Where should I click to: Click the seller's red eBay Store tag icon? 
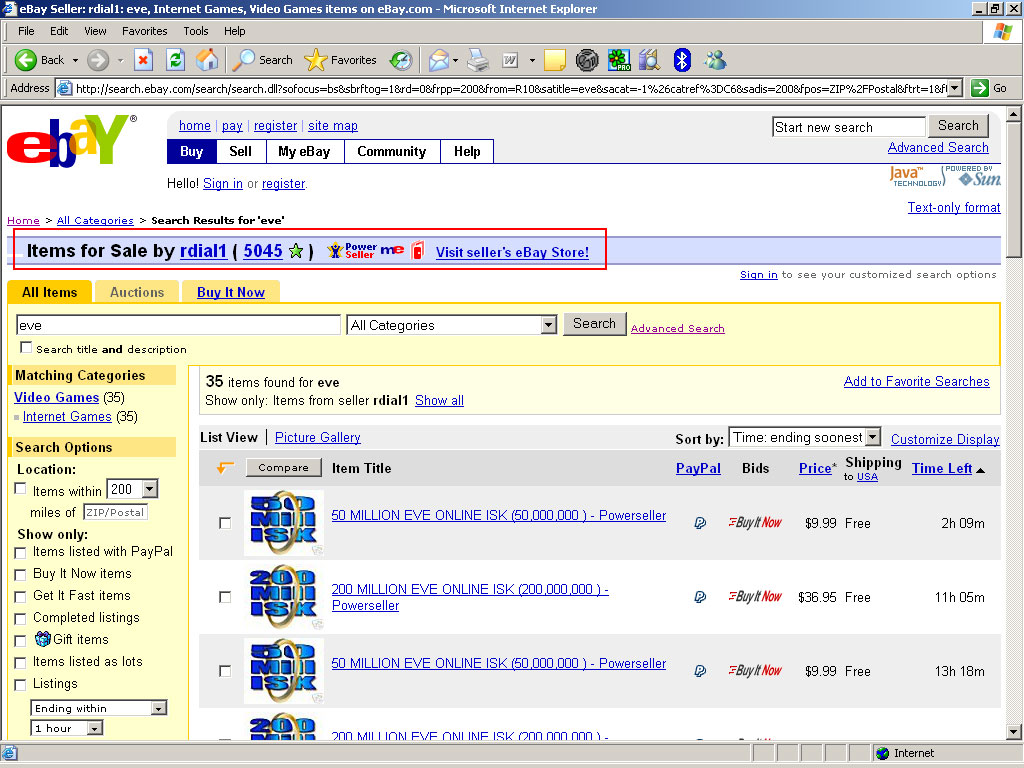tap(418, 251)
